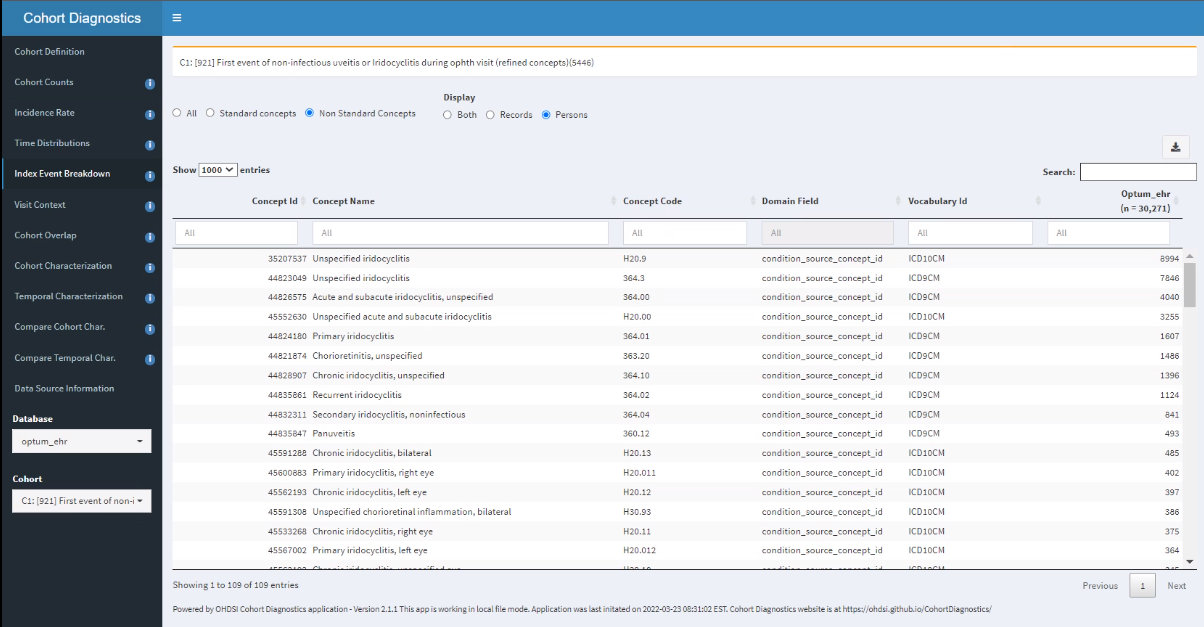Click the hamburger menu icon to collapse sidebar
Viewport: 1204px width, 627px height.
(x=178, y=17)
